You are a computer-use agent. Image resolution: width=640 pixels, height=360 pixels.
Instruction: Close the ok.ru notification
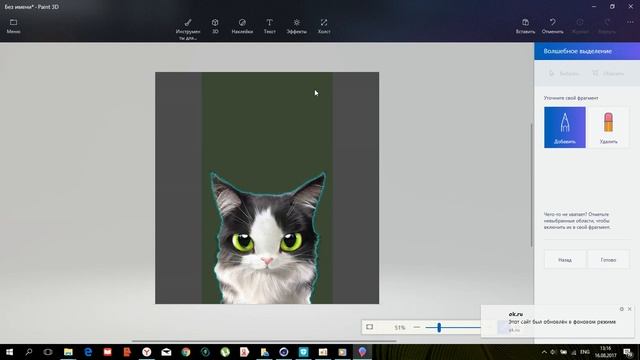coord(630,309)
